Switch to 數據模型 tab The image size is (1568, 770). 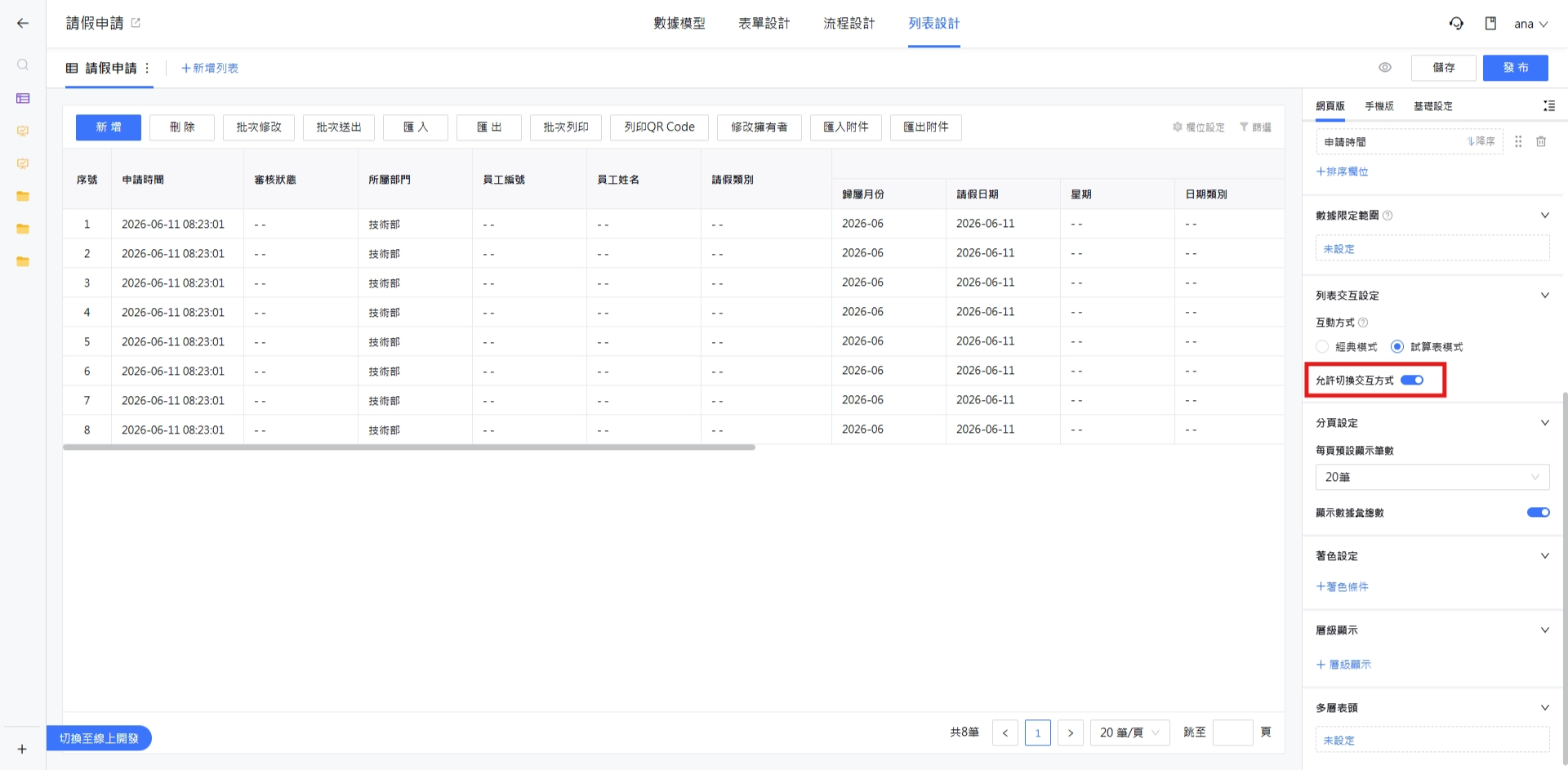click(679, 24)
